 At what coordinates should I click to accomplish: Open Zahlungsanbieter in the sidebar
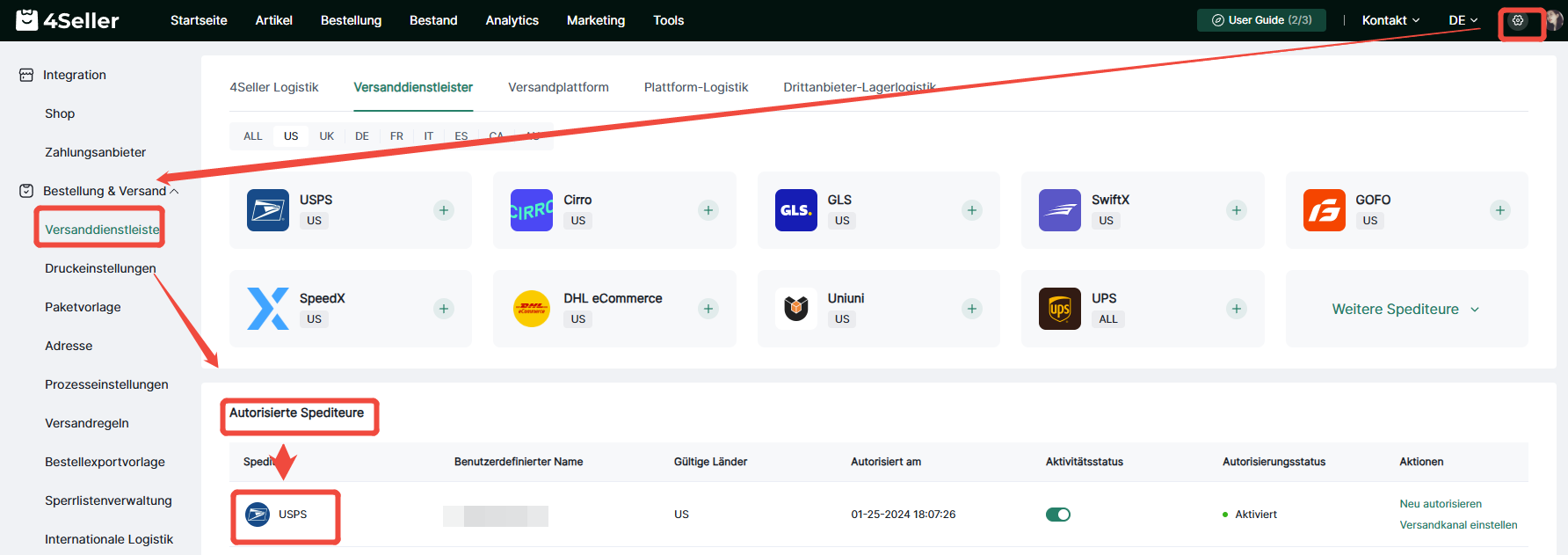95,152
